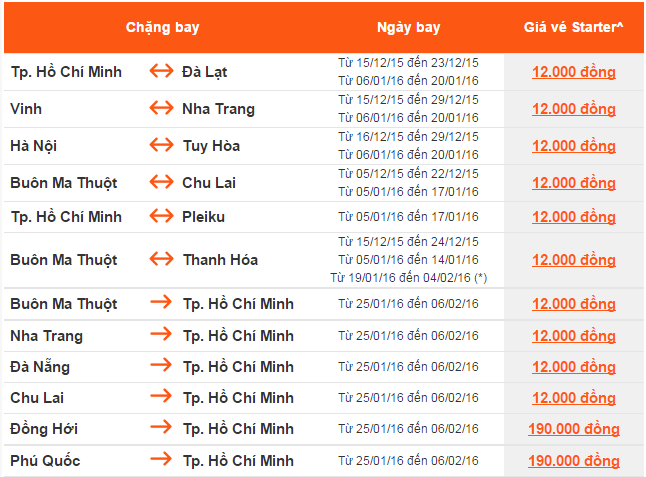646x477 pixels.
Task: Click the Chặng bay column header
Action: [161, 27]
